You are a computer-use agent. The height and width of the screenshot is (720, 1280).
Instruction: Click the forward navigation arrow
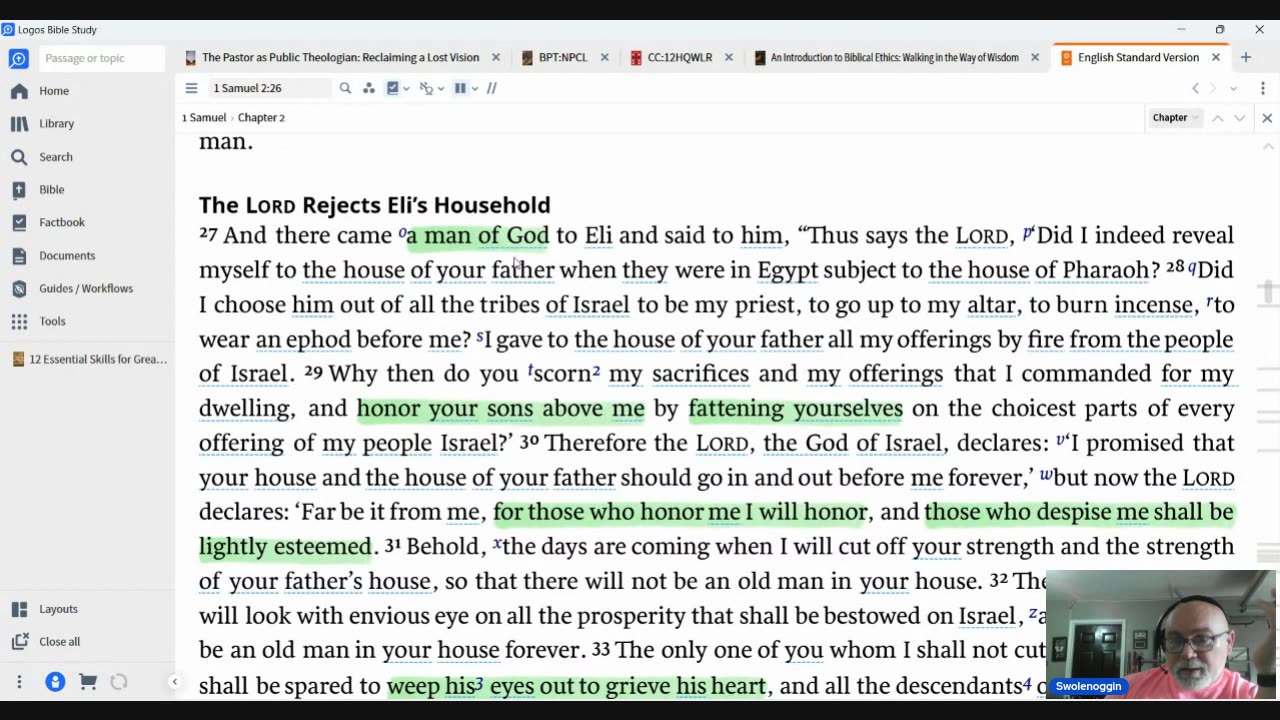tap(1213, 88)
